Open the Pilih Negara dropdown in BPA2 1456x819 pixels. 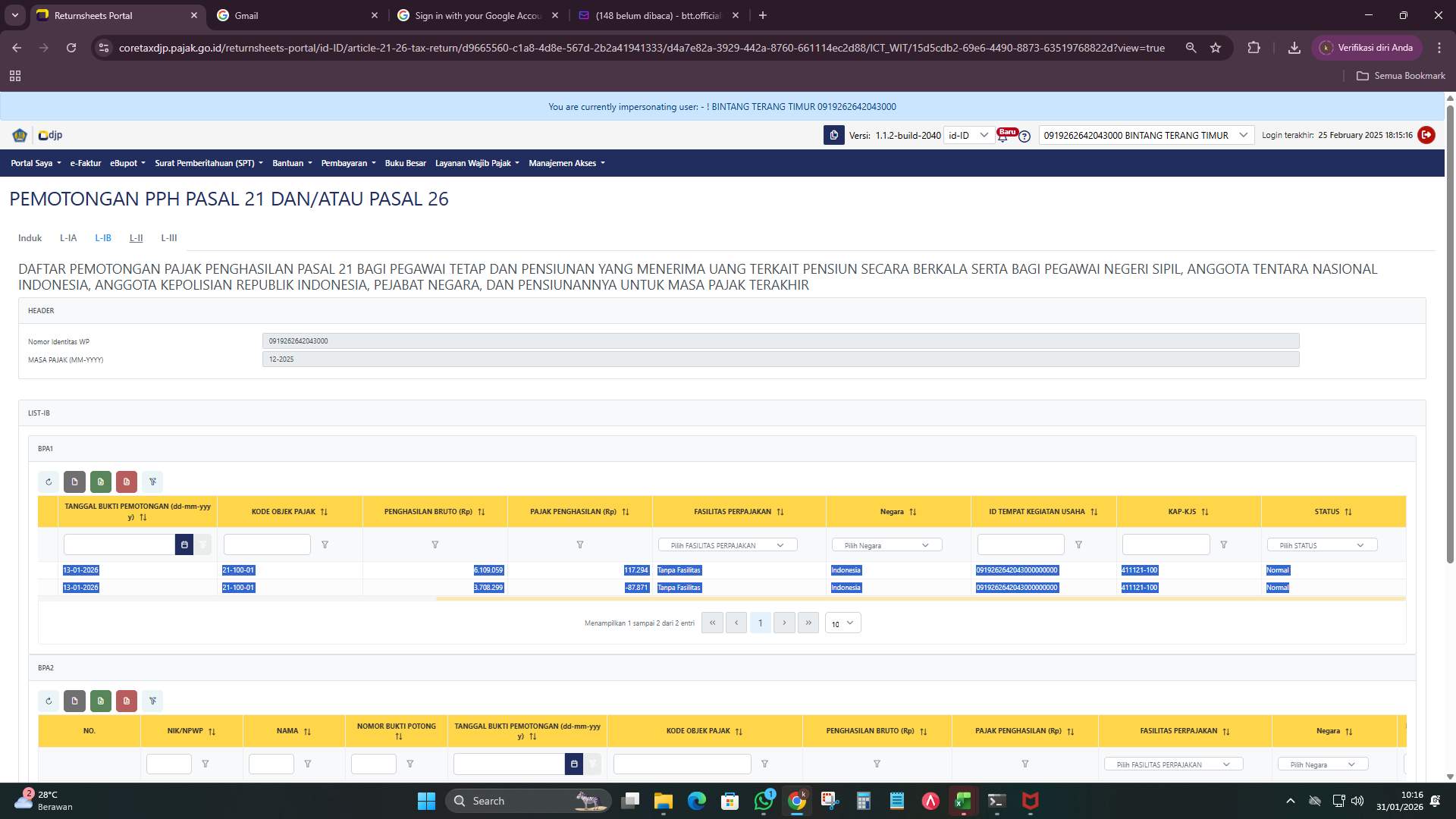tap(1323, 764)
